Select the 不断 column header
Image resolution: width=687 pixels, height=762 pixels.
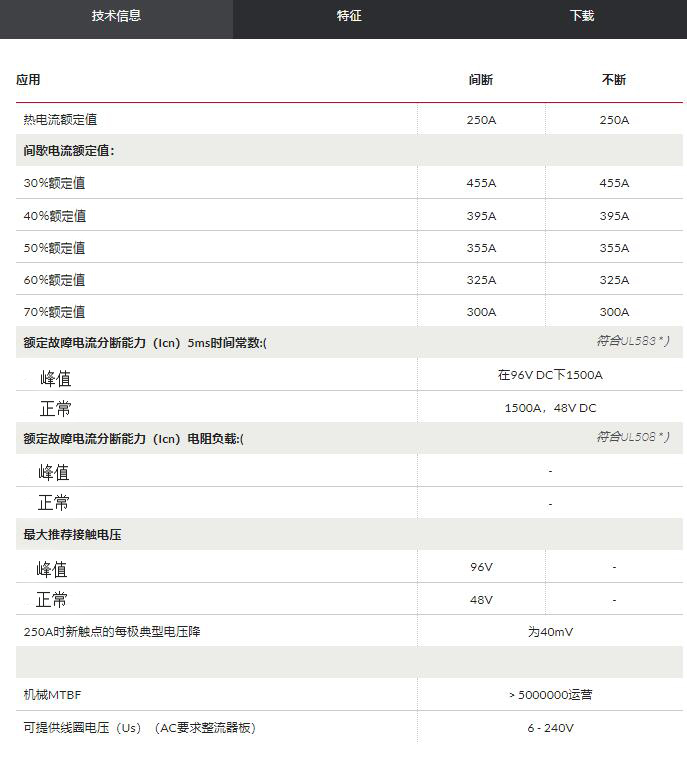click(x=614, y=80)
